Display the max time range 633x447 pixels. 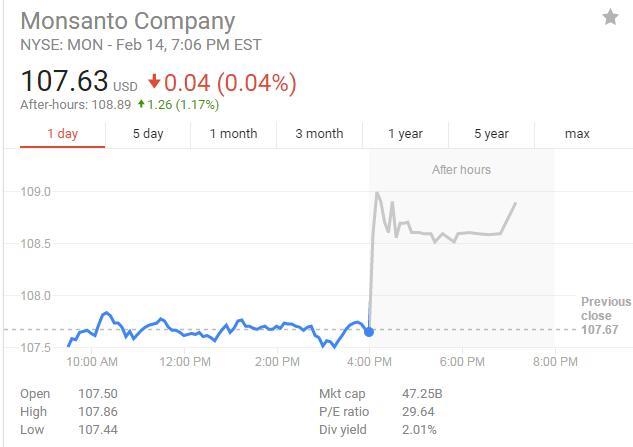point(577,134)
